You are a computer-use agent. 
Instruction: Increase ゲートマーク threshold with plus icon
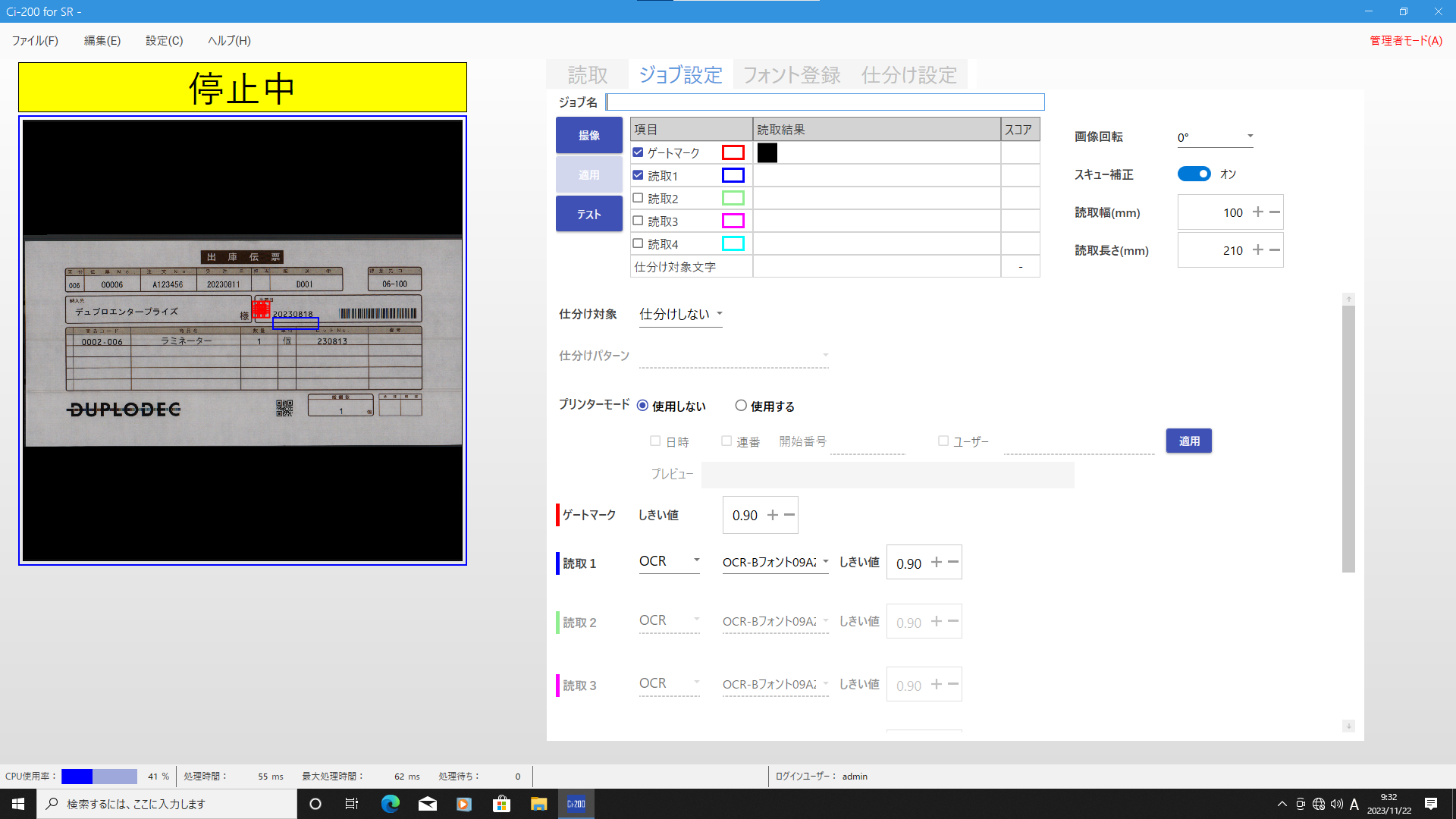773,515
